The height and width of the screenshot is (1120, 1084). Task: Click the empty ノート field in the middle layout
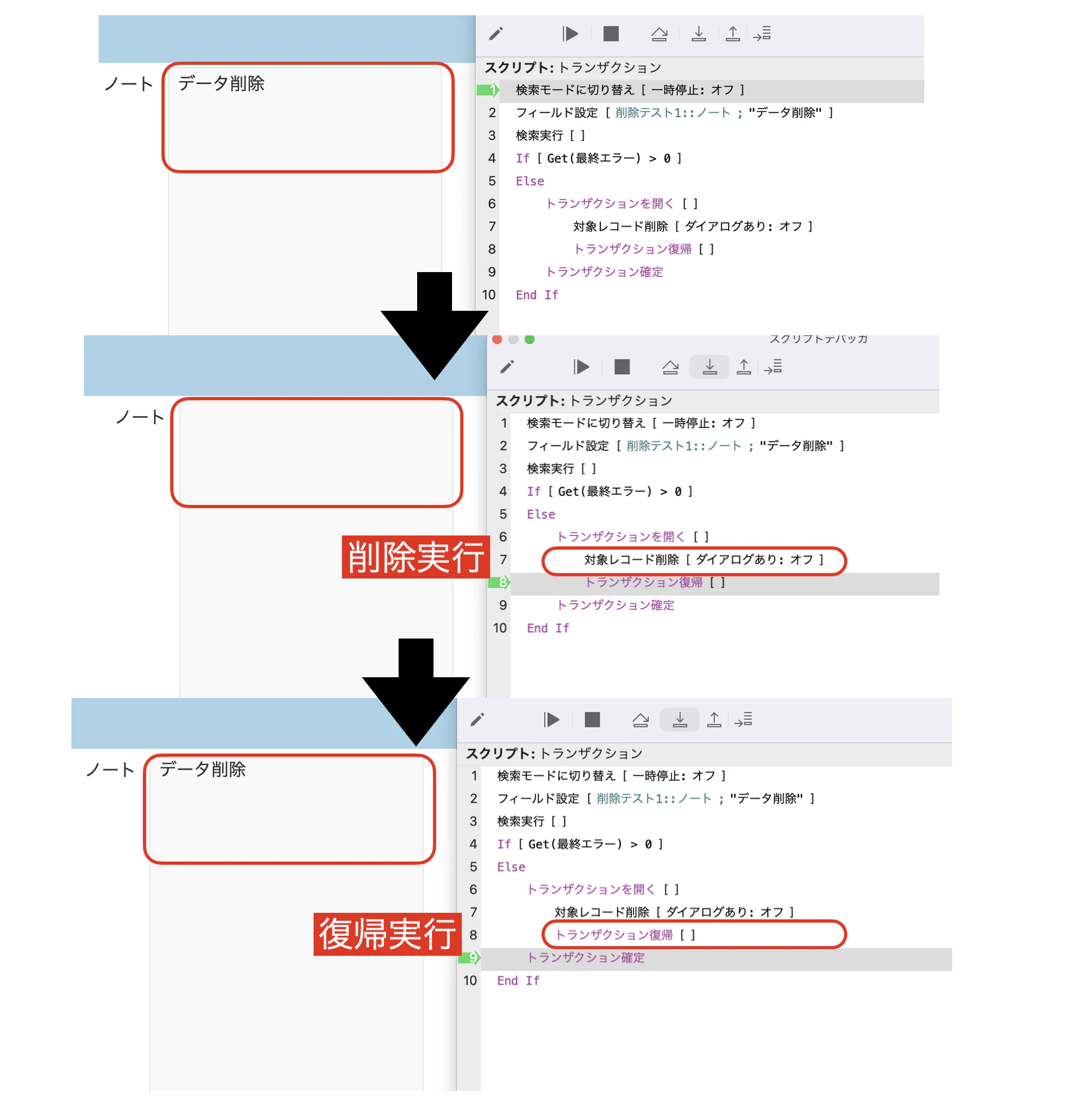316,453
